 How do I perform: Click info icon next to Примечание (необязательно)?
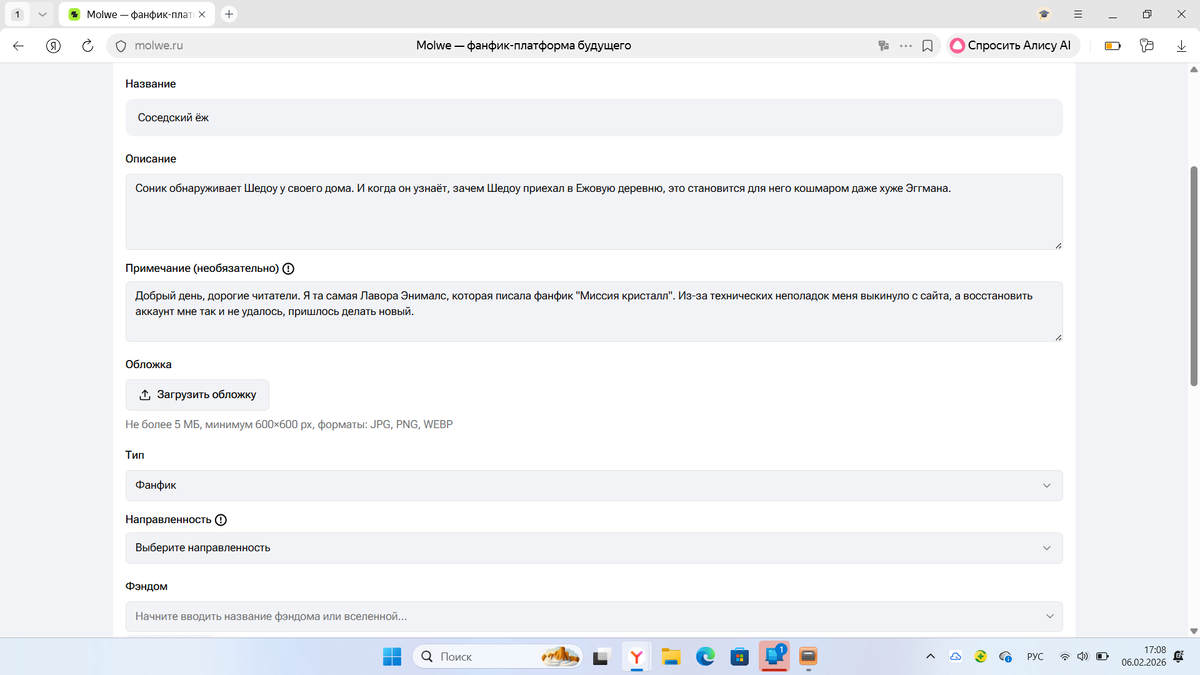click(x=289, y=269)
